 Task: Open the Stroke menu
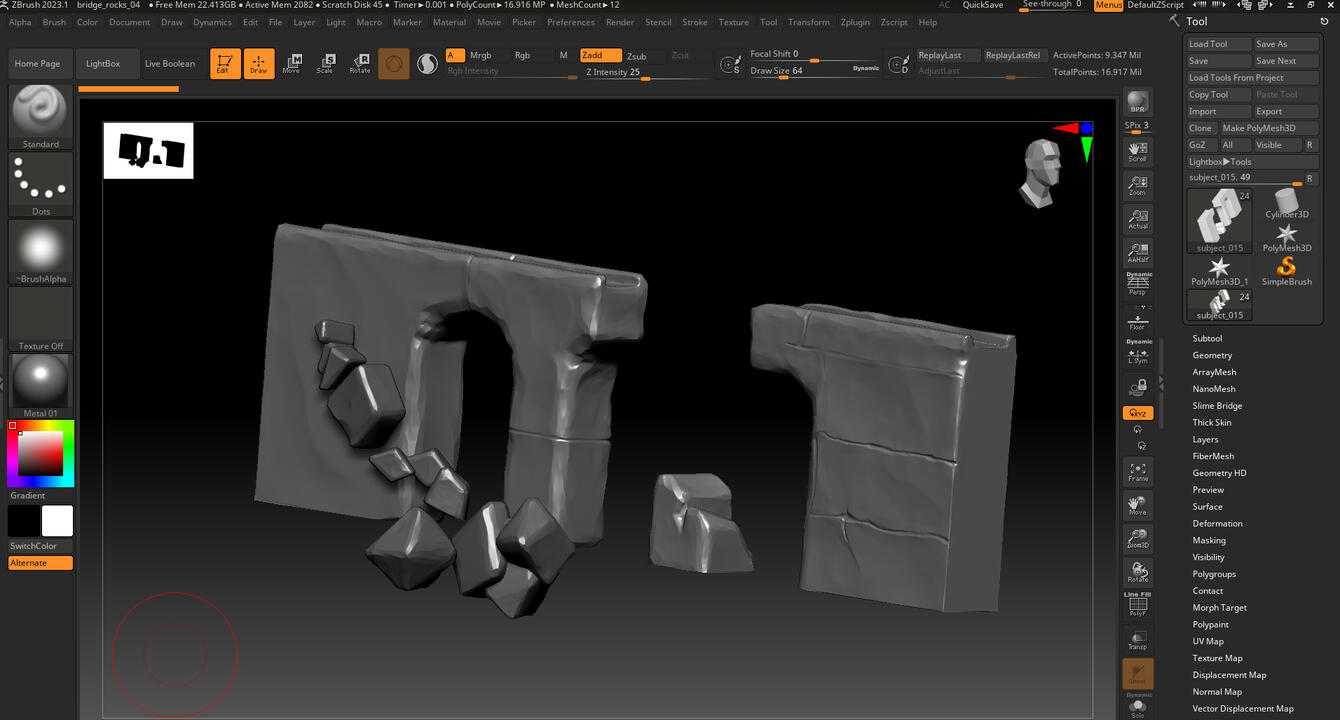(694, 22)
